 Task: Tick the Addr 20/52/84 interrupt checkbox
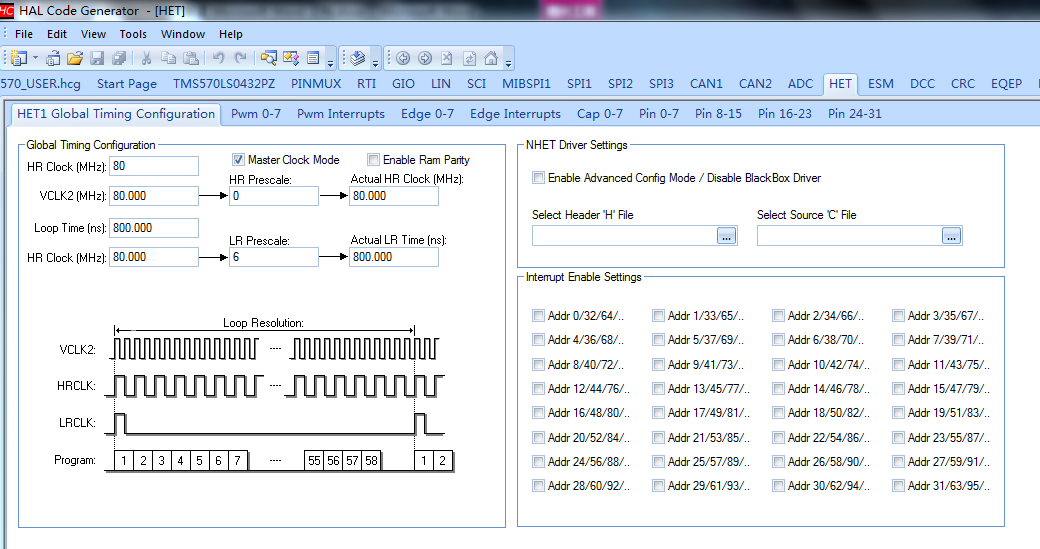[x=538, y=437]
